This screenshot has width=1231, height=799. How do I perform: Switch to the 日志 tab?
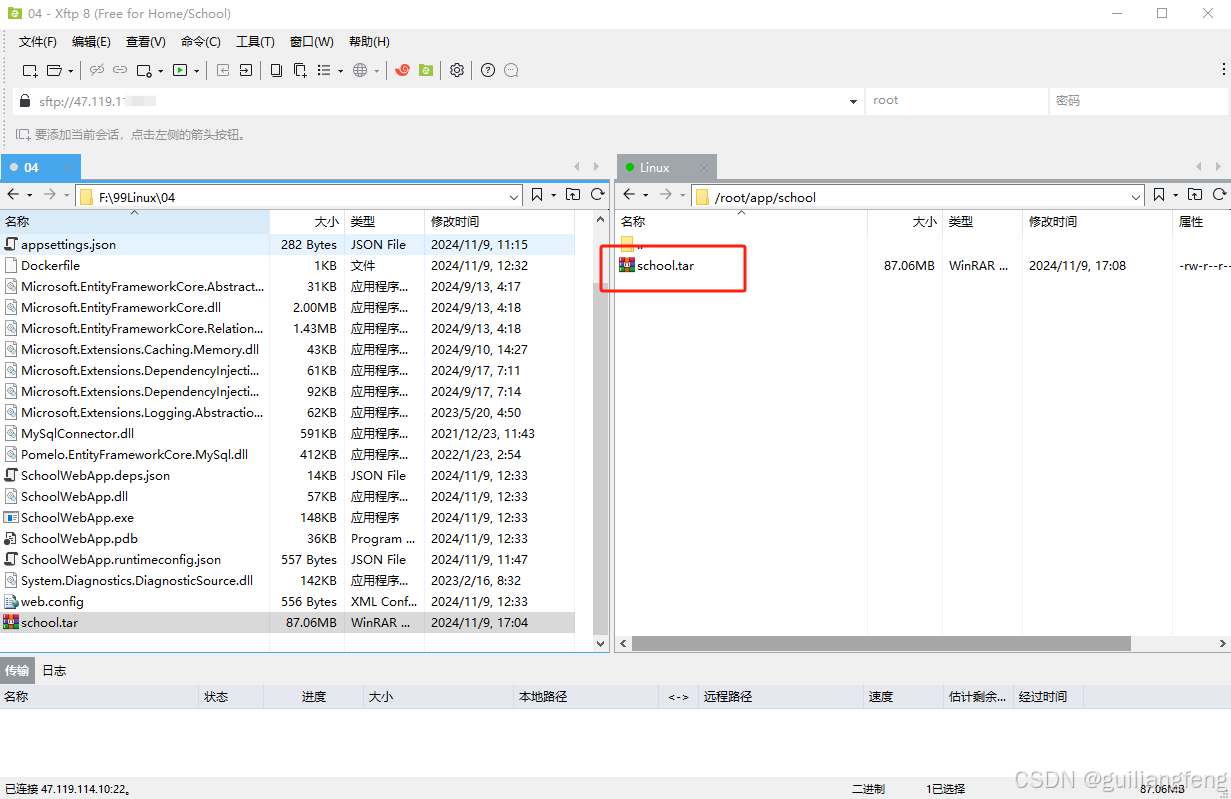coord(54,670)
